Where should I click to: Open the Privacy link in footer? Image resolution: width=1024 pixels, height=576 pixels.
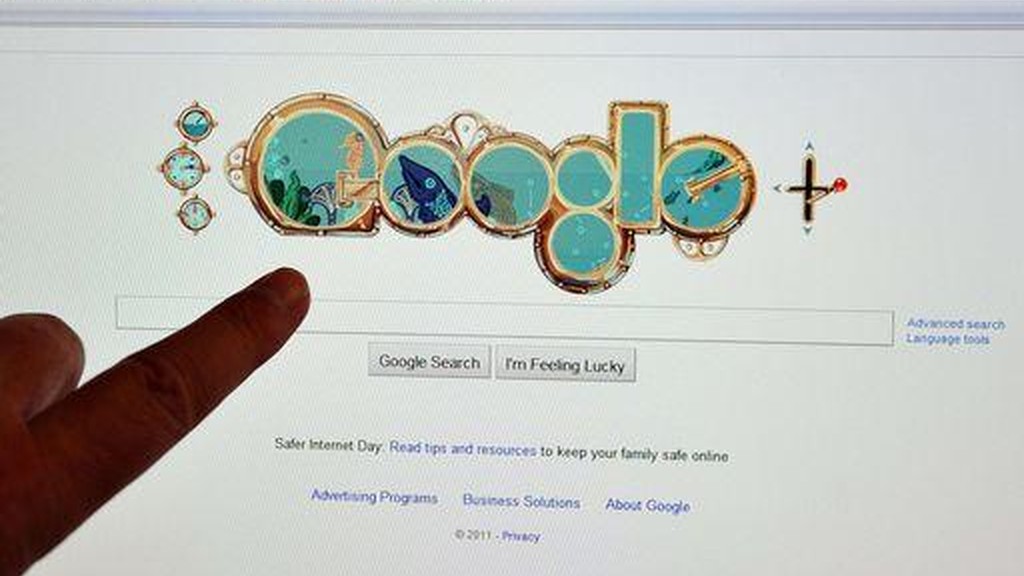520,536
